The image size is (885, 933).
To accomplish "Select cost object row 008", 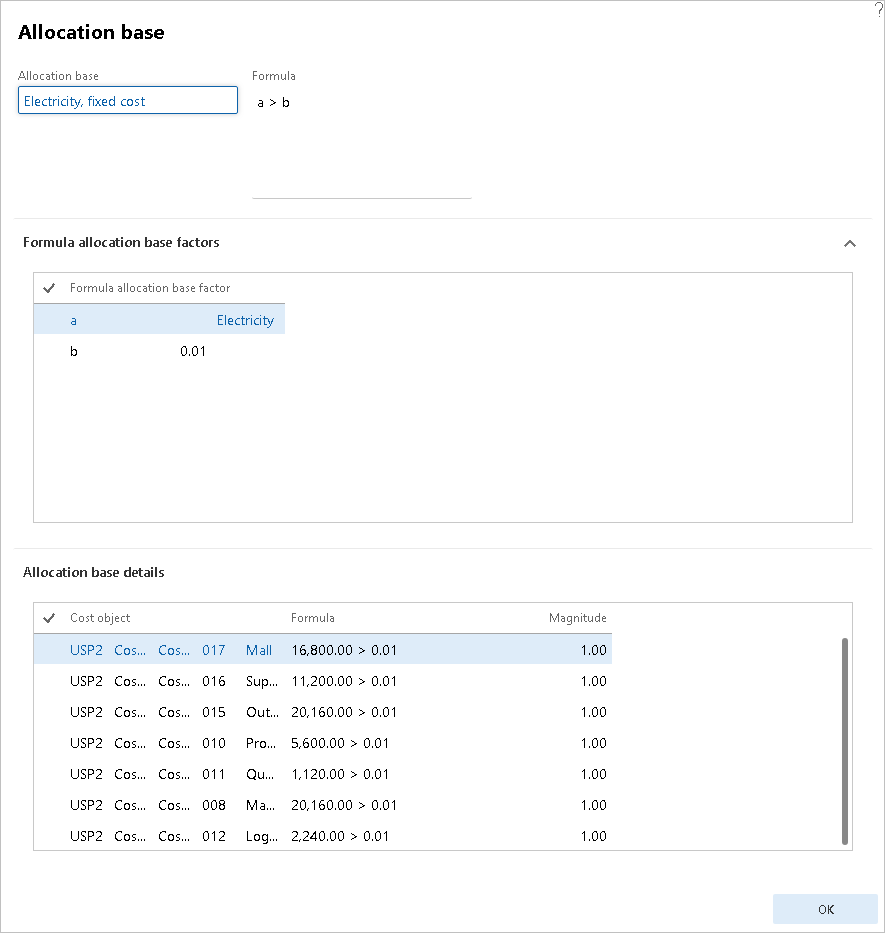I will click(400, 805).
